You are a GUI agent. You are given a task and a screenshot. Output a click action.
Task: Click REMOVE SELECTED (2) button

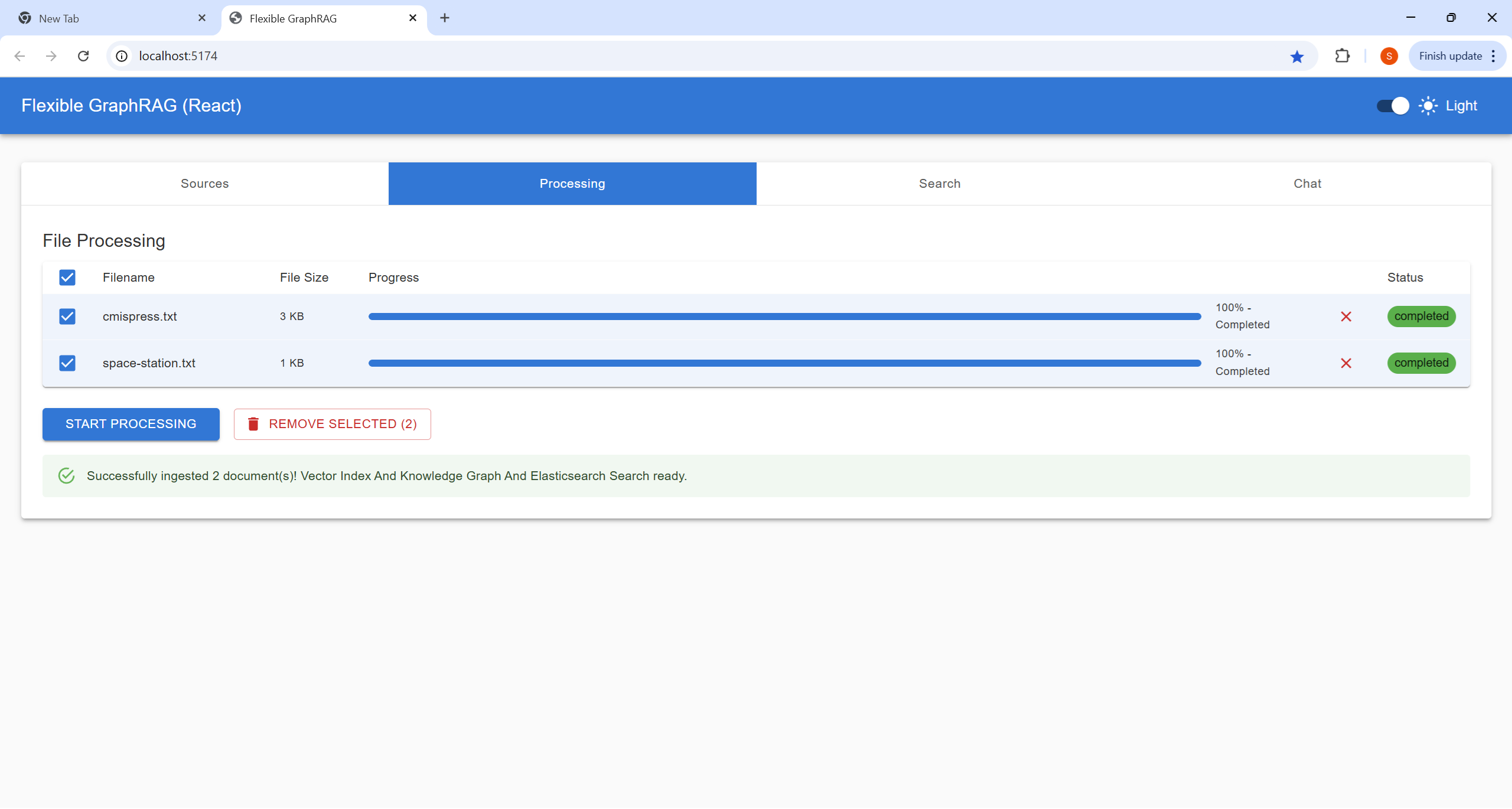tap(332, 424)
